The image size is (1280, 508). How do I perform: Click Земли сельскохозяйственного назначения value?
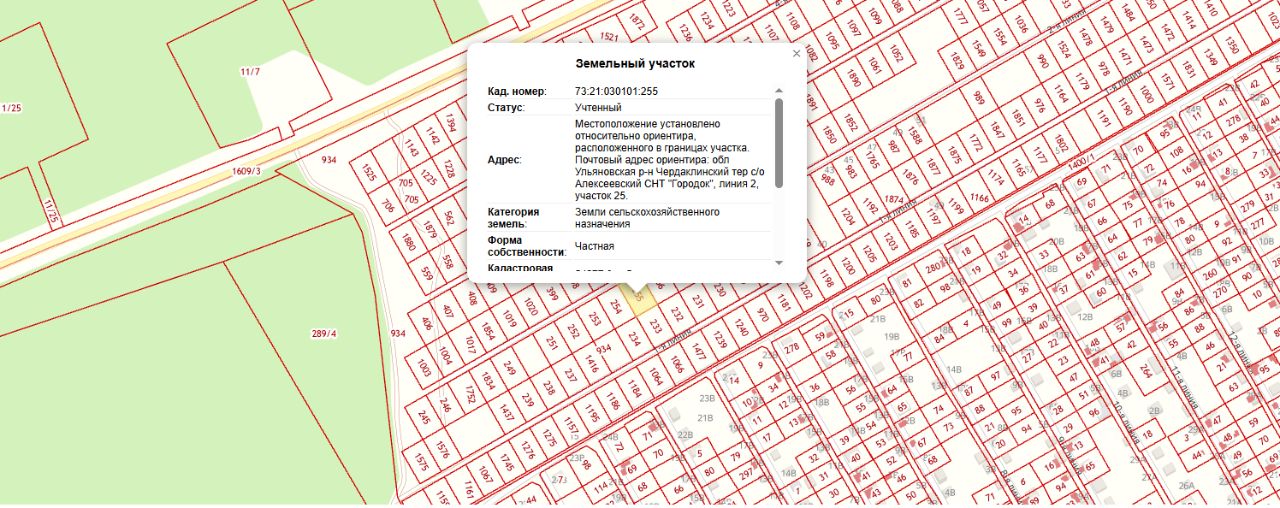647,218
